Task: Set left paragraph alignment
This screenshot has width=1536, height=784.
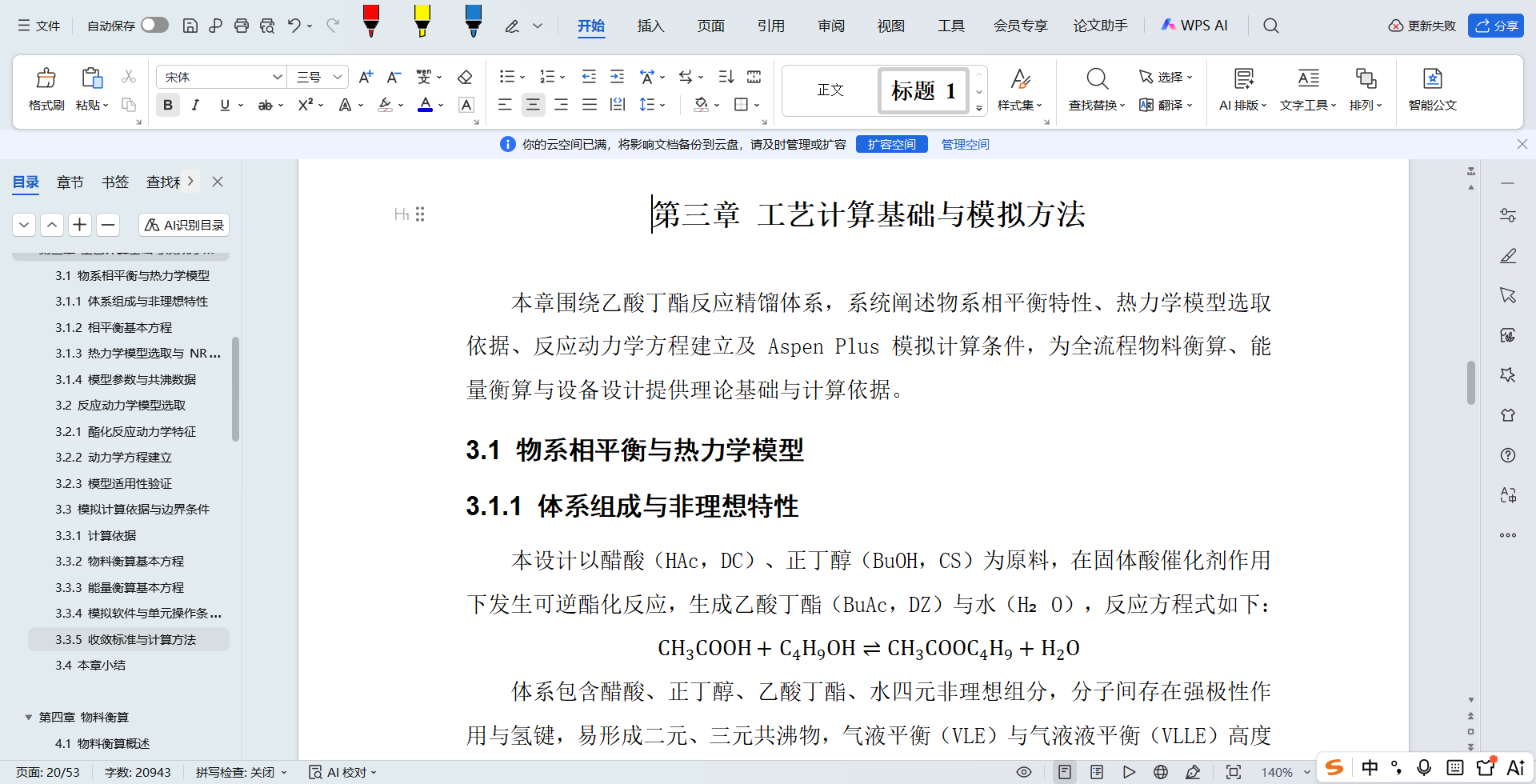Action: coord(505,105)
